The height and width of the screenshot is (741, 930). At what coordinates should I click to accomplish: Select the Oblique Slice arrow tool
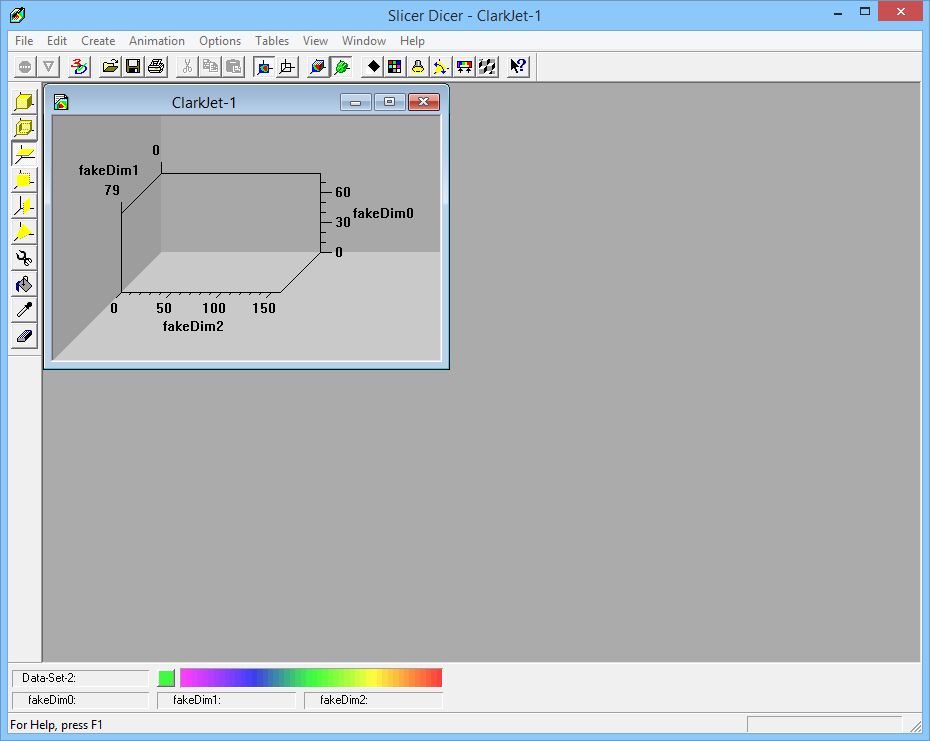[x=23, y=231]
